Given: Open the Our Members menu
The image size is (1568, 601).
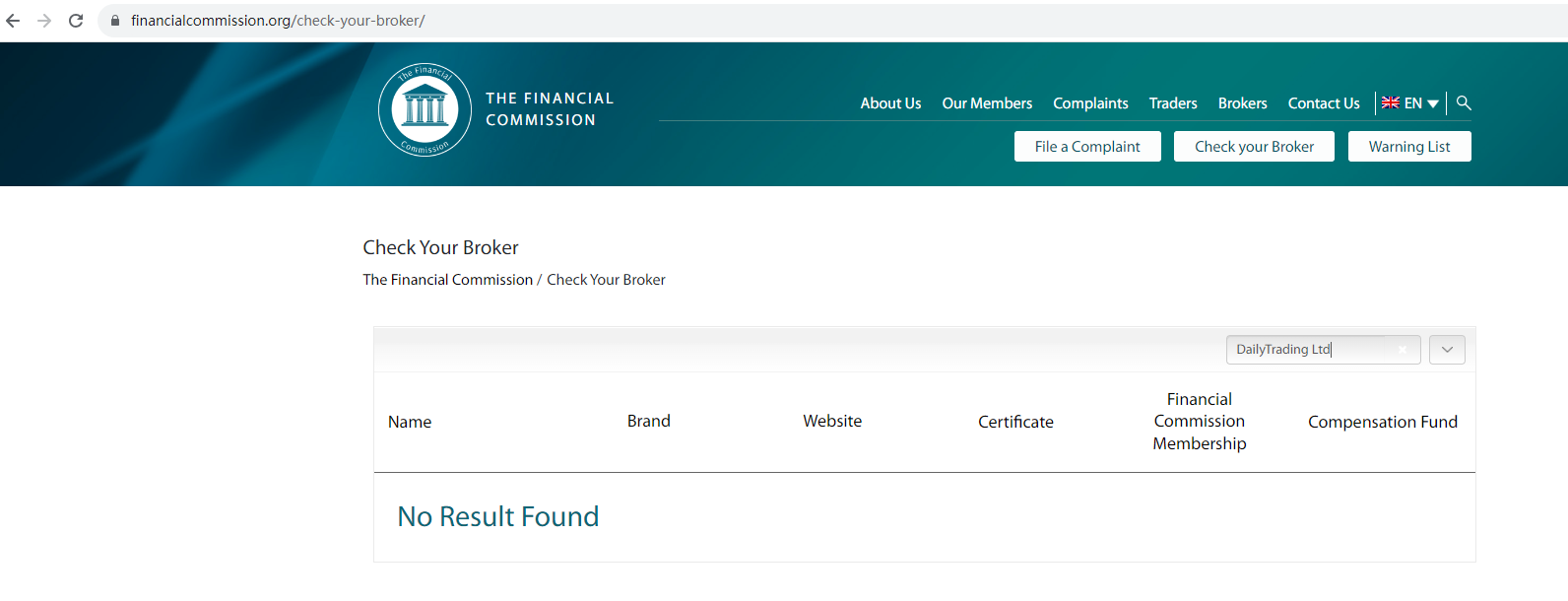Looking at the screenshot, I should click(987, 103).
